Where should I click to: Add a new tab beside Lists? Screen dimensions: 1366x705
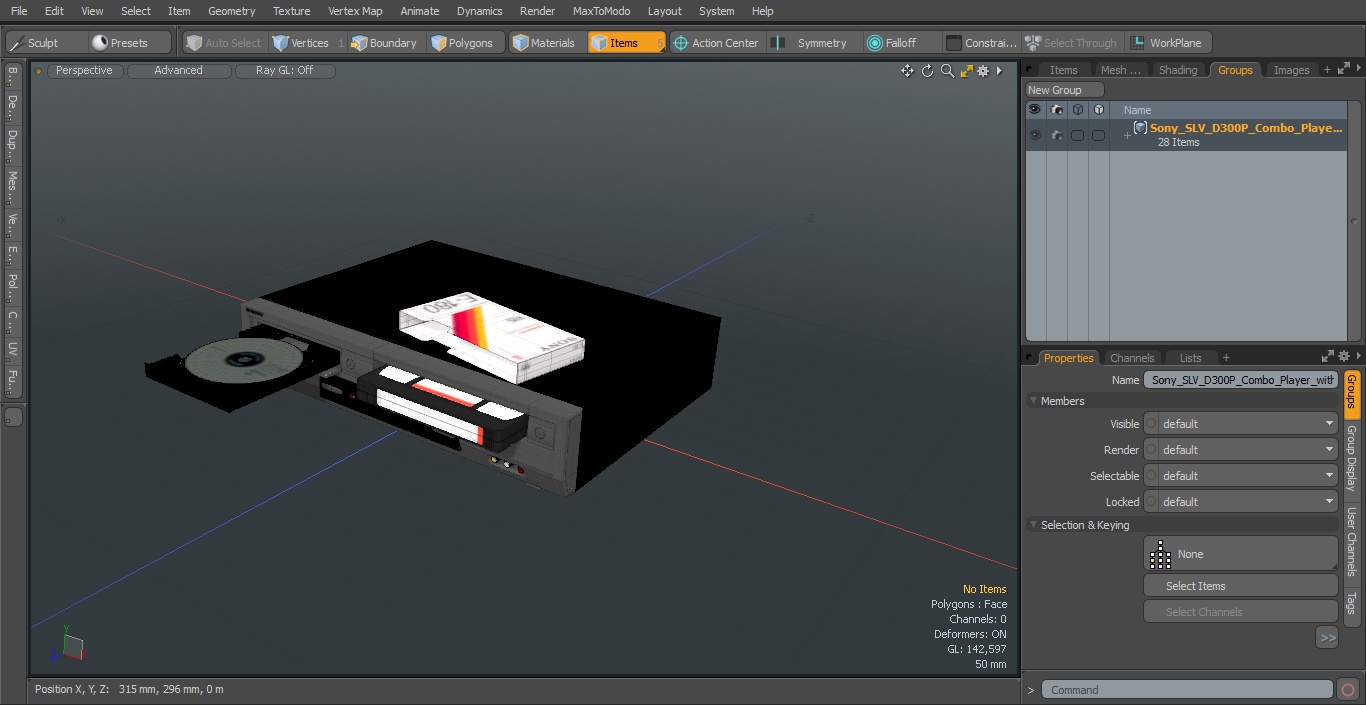[x=1226, y=358]
